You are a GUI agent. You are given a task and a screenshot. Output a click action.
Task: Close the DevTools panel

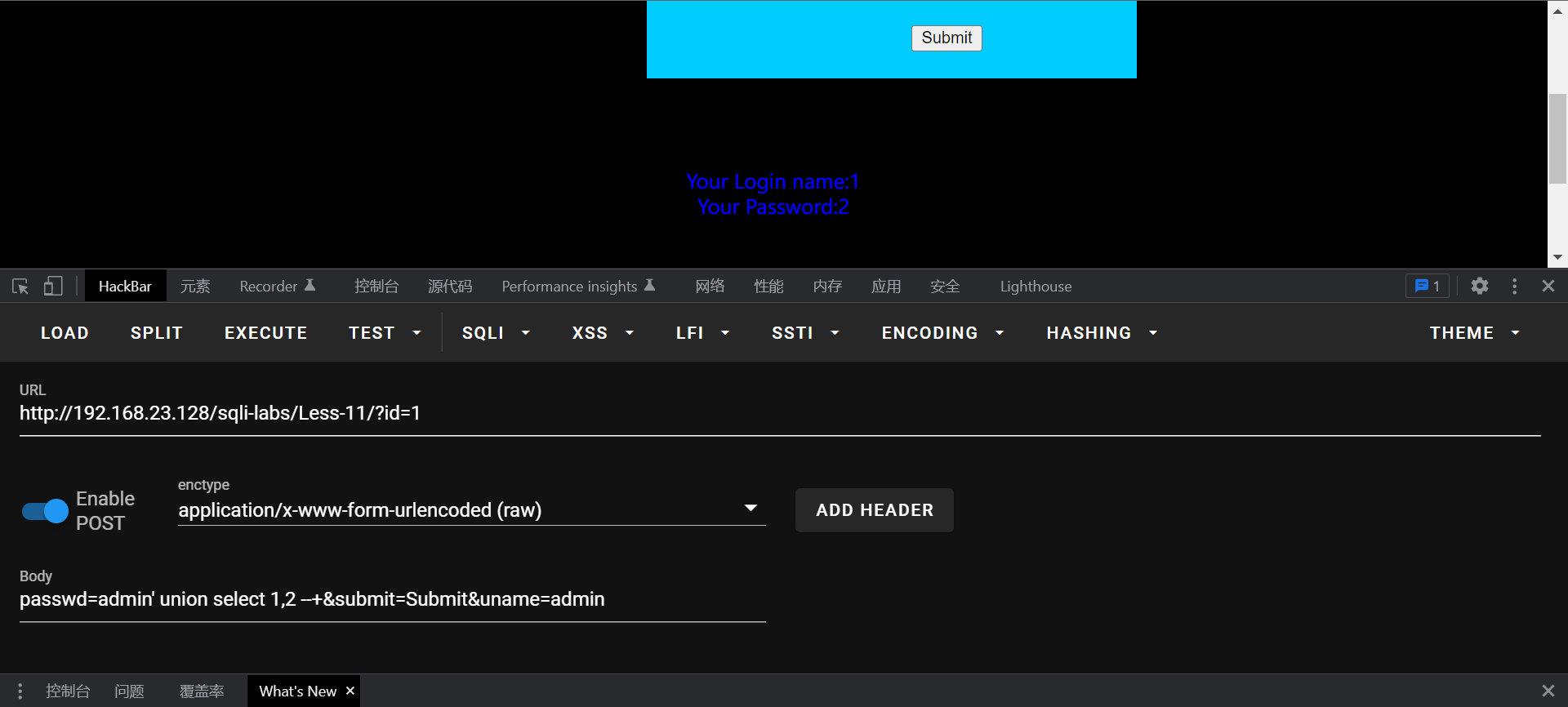pos(1548,287)
